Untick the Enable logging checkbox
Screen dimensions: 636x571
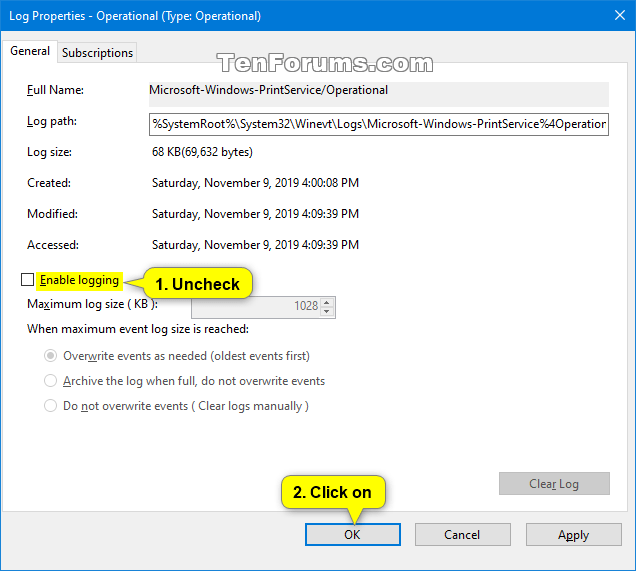click(27, 279)
